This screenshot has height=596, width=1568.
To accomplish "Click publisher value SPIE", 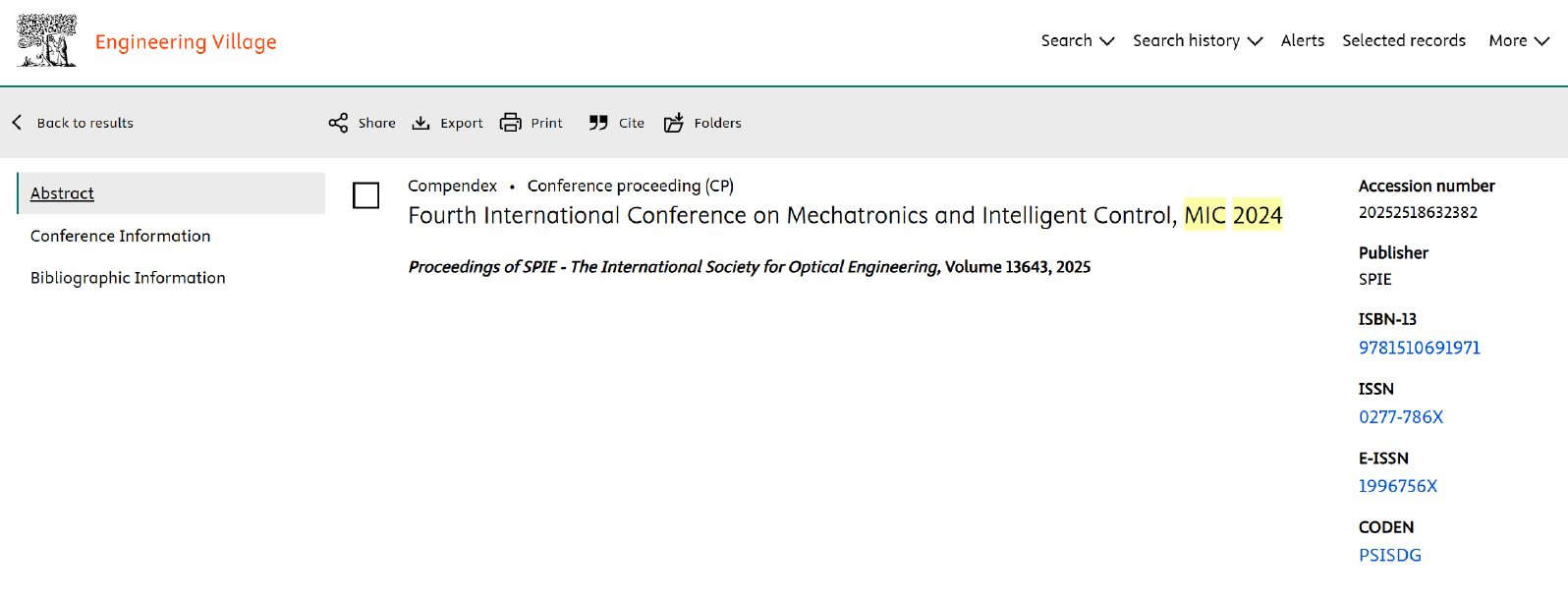I will [x=1375, y=279].
